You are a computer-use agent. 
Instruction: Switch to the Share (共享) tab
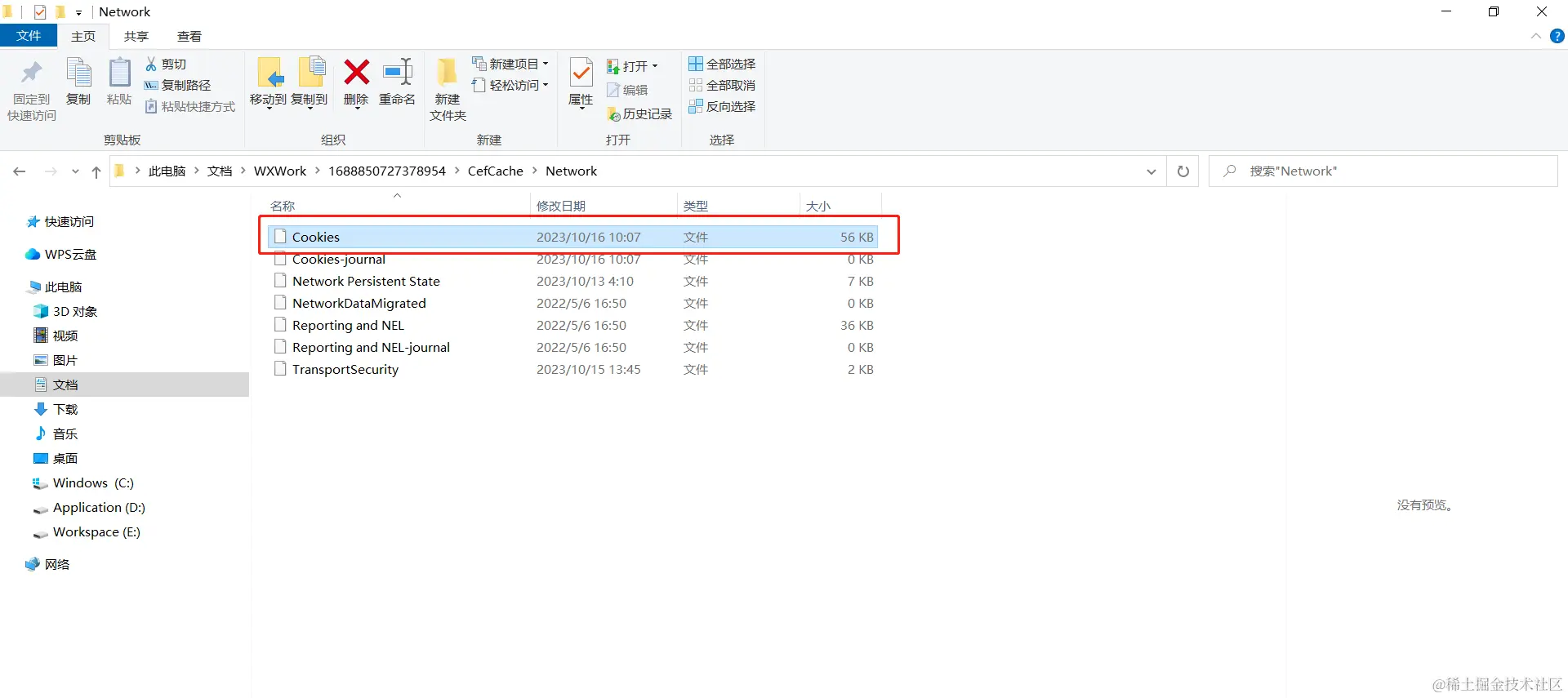pyautogui.click(x=136, y=36)
